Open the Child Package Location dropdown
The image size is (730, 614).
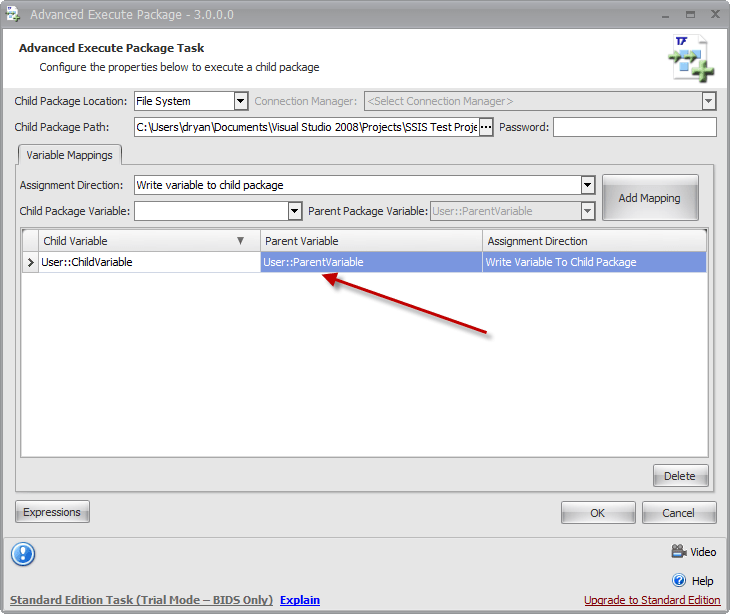pos(241,101)
